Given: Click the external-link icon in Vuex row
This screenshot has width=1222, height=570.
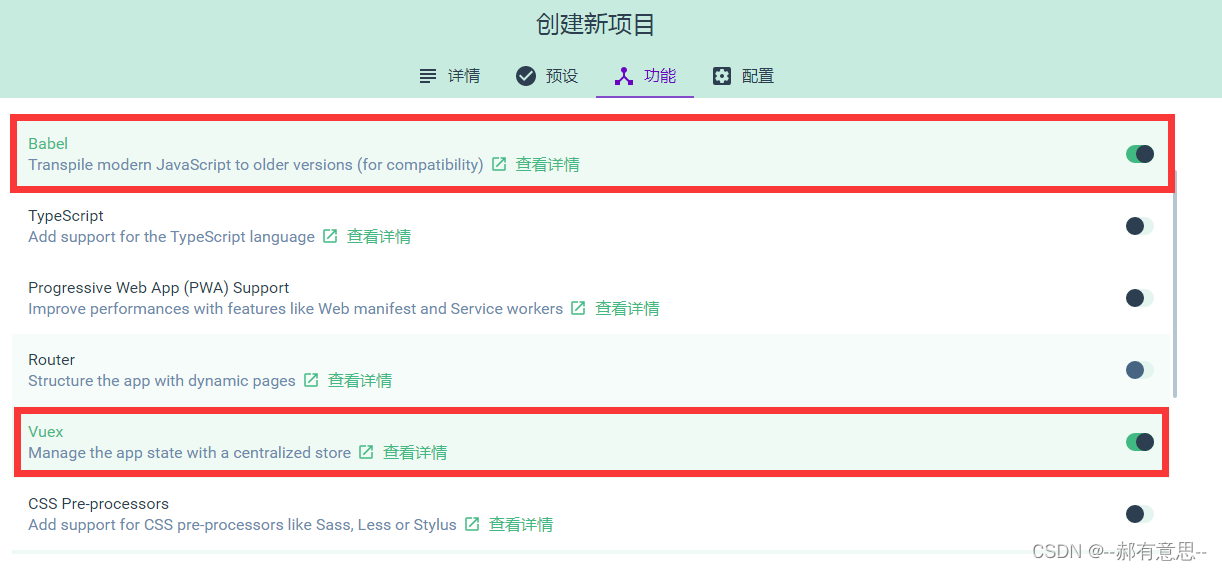Looking at the screenshot, I should coord(366,452).
